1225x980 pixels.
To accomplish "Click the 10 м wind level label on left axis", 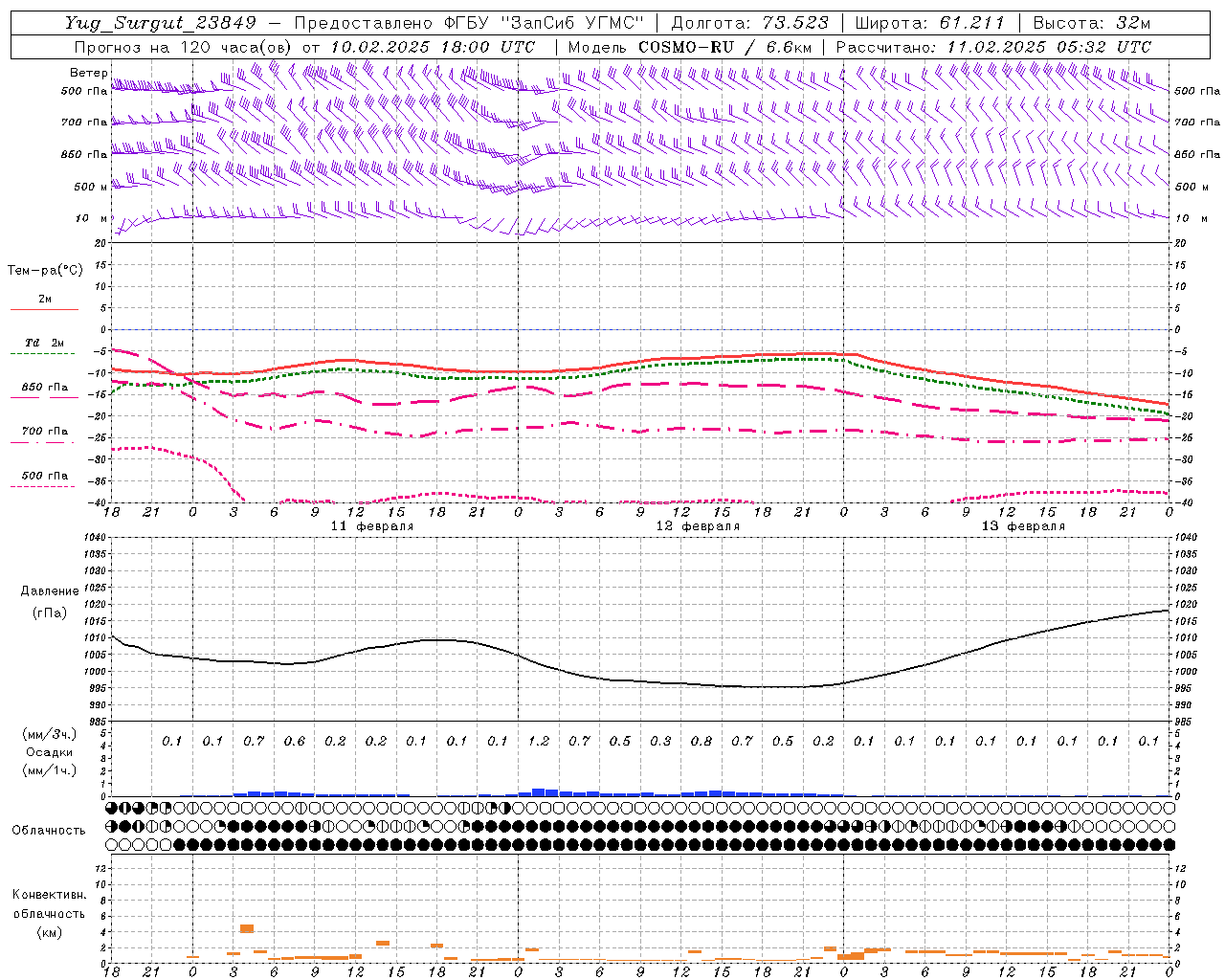I will [x=91, y=218].
